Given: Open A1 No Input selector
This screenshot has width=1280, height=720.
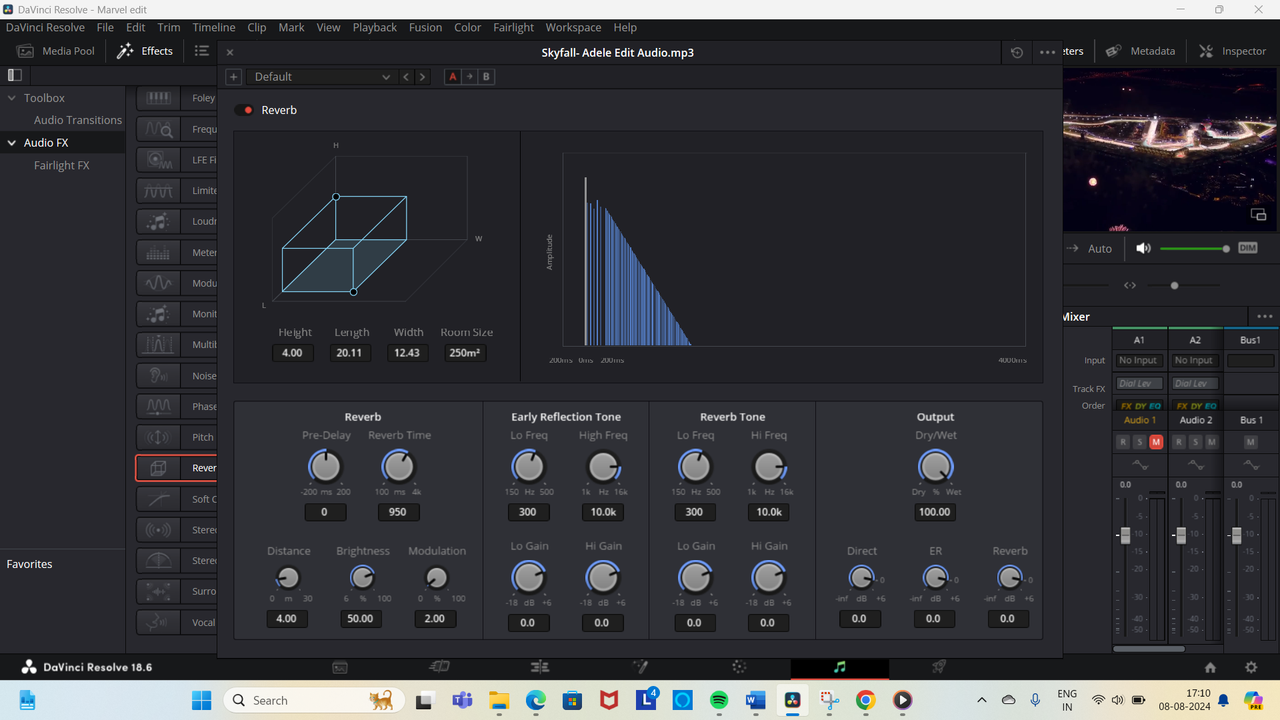Looking at the screenshot, I should tap(1139, 360).
